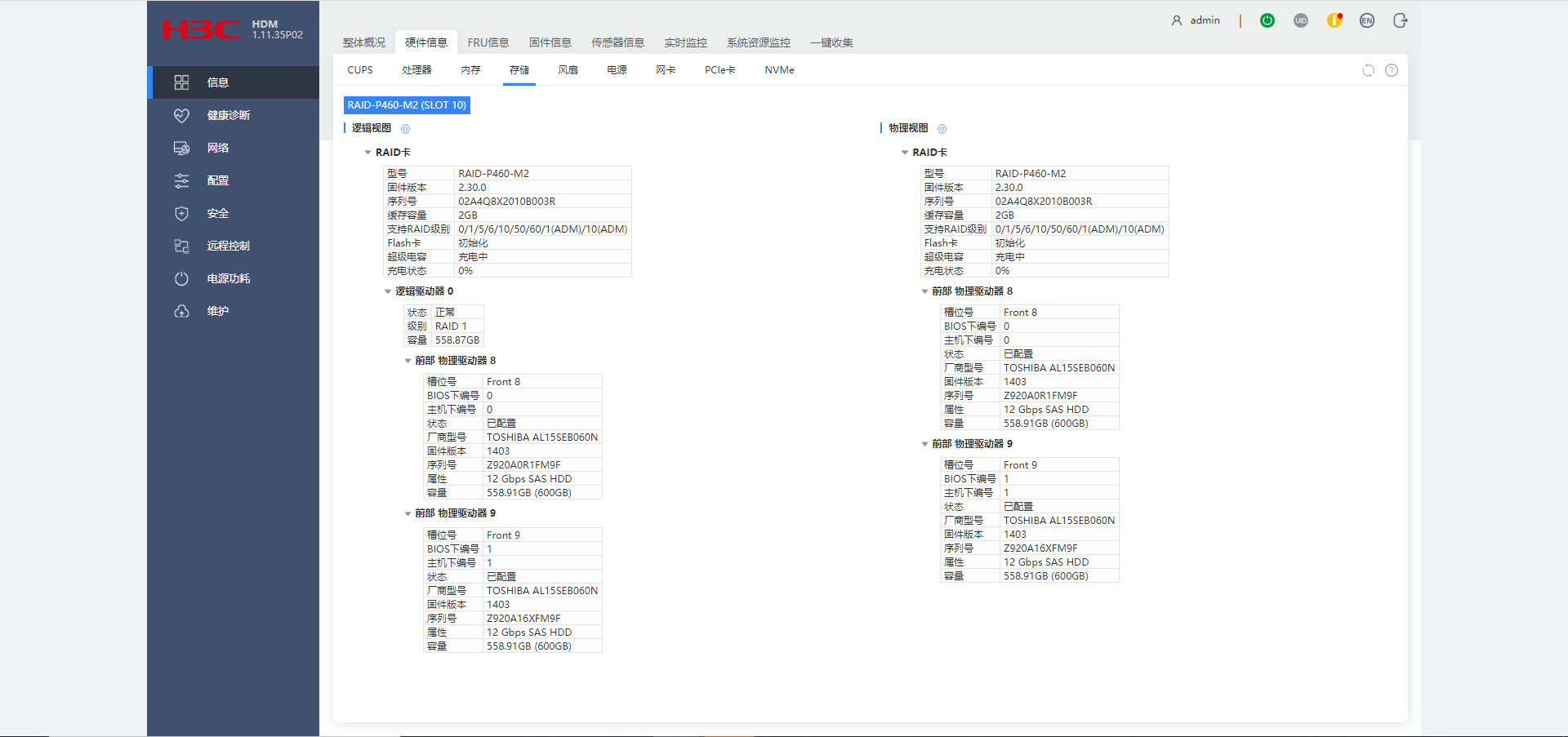Open the 安全 shield sidebar item
1568x737 pixels.
click(217, 213)
